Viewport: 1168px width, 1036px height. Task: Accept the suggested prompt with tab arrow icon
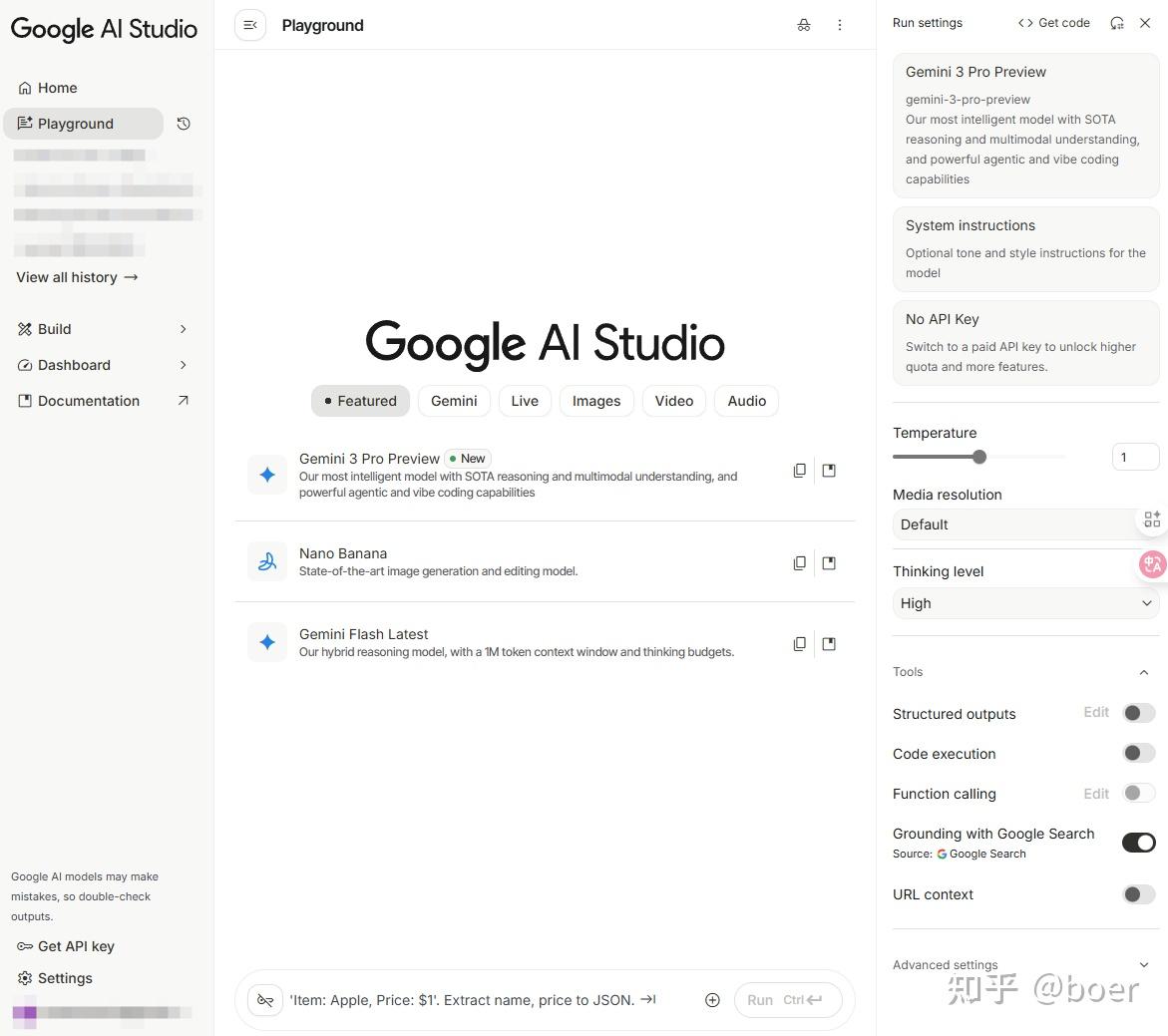(x=648, y=999)
